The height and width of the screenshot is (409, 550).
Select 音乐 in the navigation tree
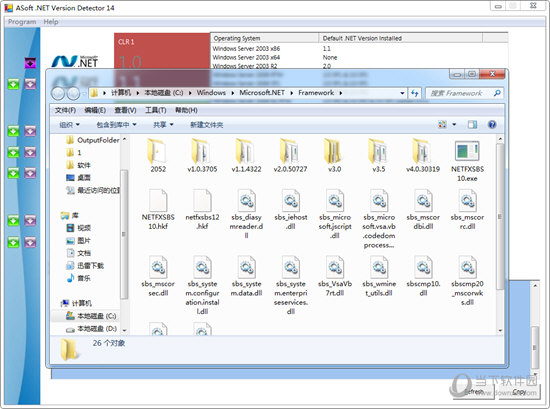[x=79, y=278]
